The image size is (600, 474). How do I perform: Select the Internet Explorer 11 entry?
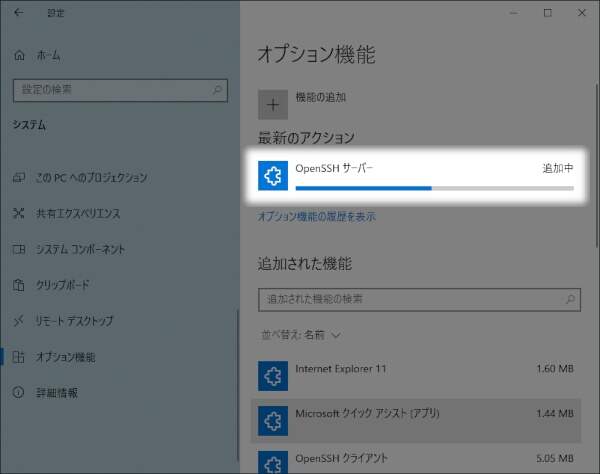[416, 376]
